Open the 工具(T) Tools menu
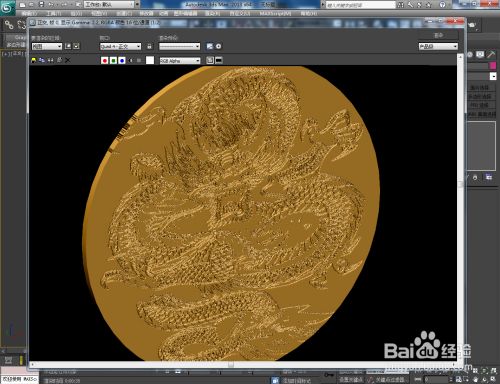 point(54,13)
